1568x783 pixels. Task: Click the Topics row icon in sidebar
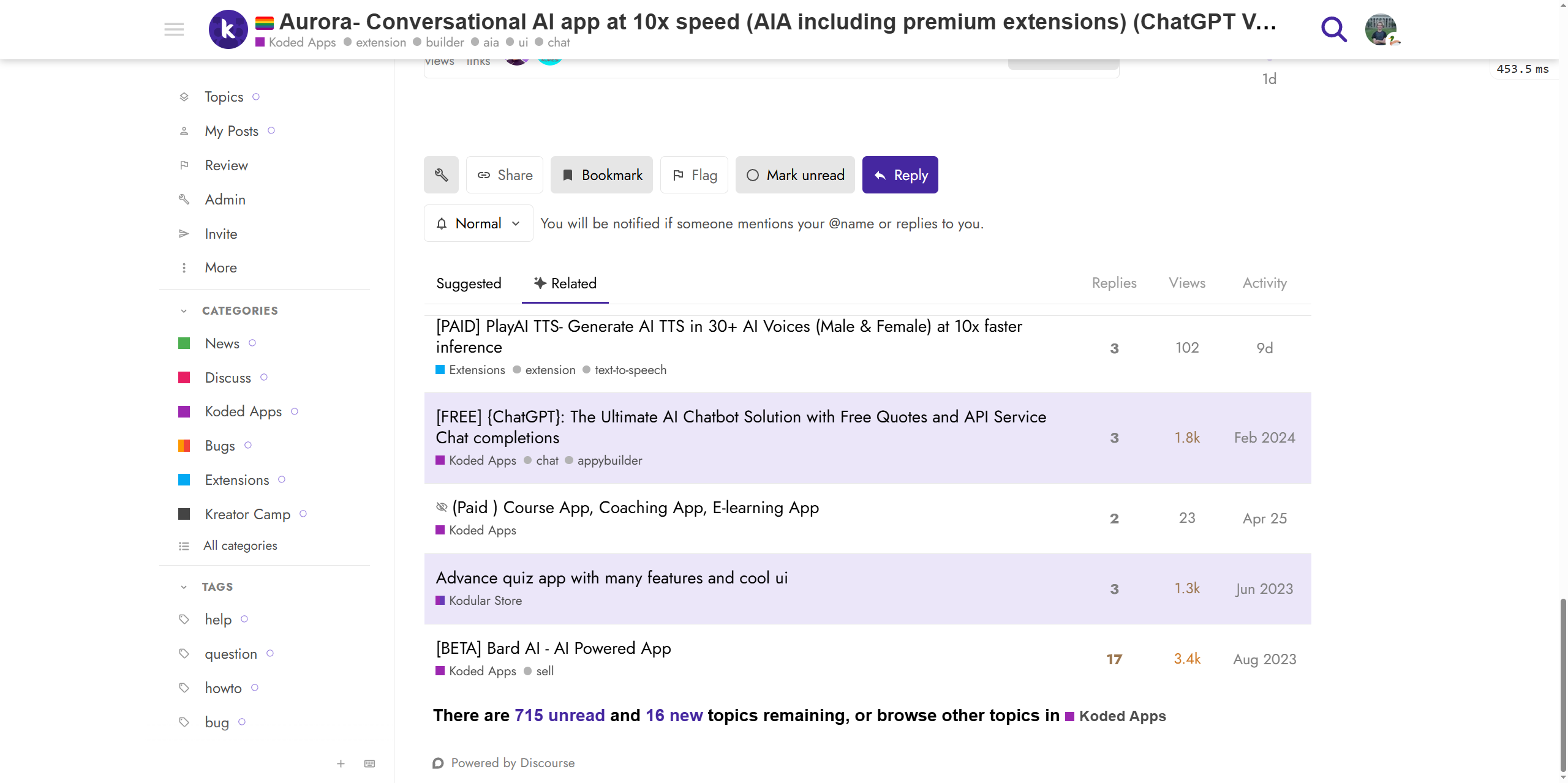[x=184, y=97]
